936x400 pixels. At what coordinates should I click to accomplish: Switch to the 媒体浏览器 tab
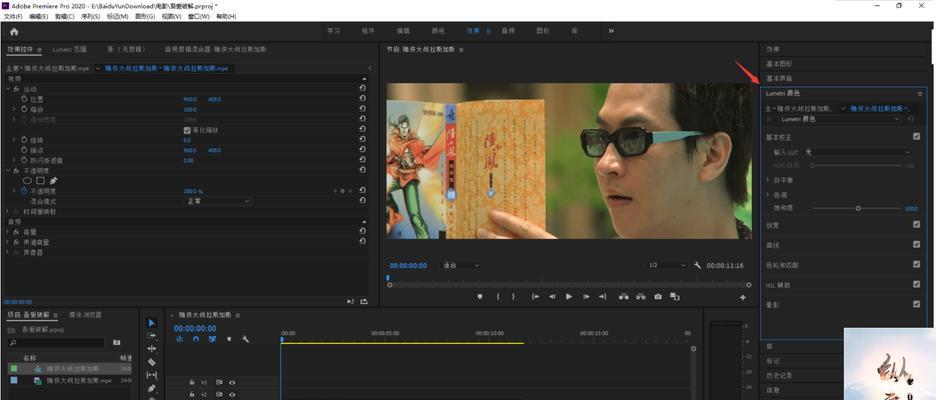[x=85, y=315]
